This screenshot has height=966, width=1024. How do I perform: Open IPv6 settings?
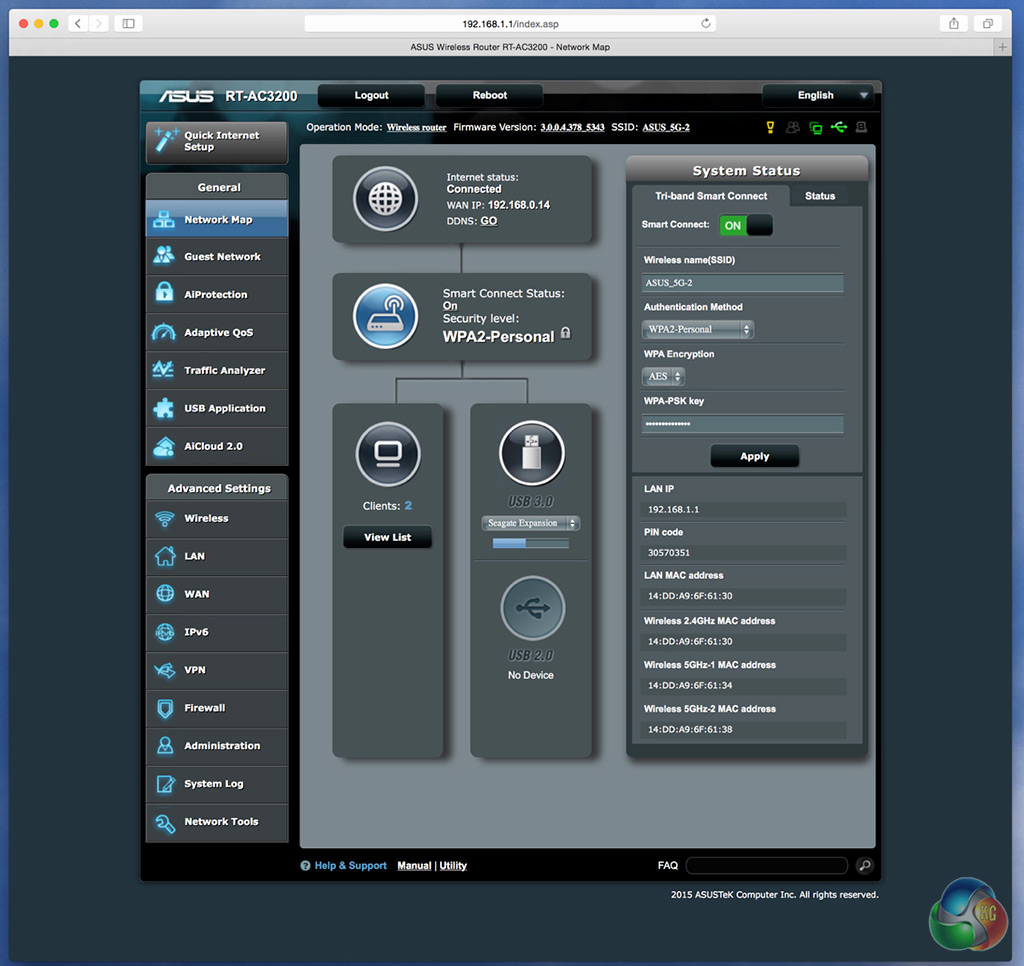pos(217,632)
